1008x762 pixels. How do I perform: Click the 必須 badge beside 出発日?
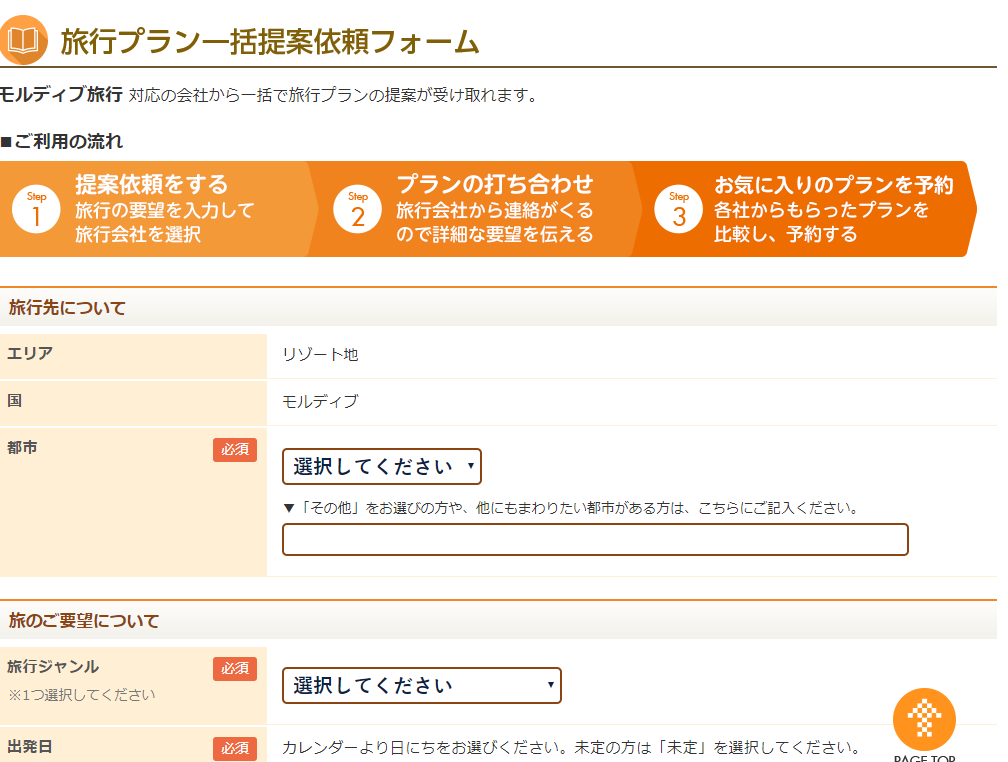pos(235,748)
